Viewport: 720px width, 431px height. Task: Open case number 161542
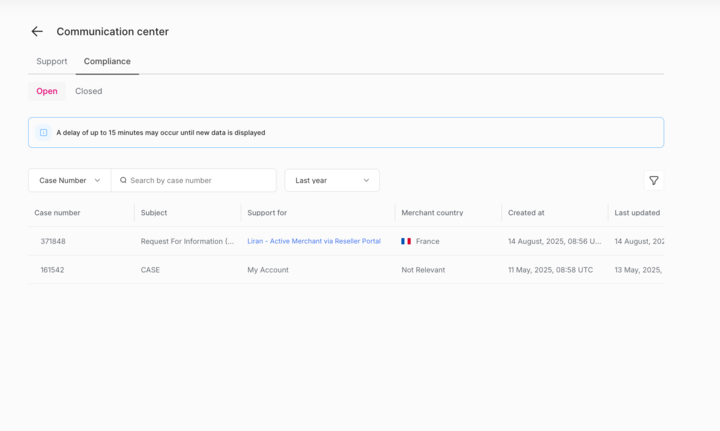click(x=52, y=270)
